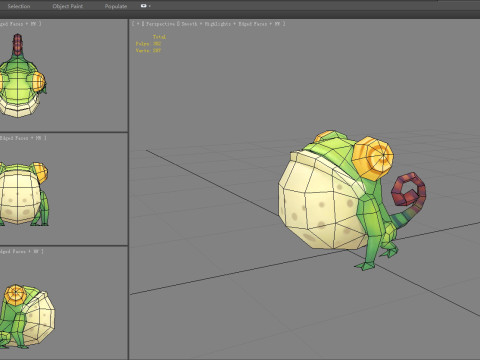Open the ribbon display options dropdown icon
The height and width of the screenshot is (360, 480).
tap(145, 6)
